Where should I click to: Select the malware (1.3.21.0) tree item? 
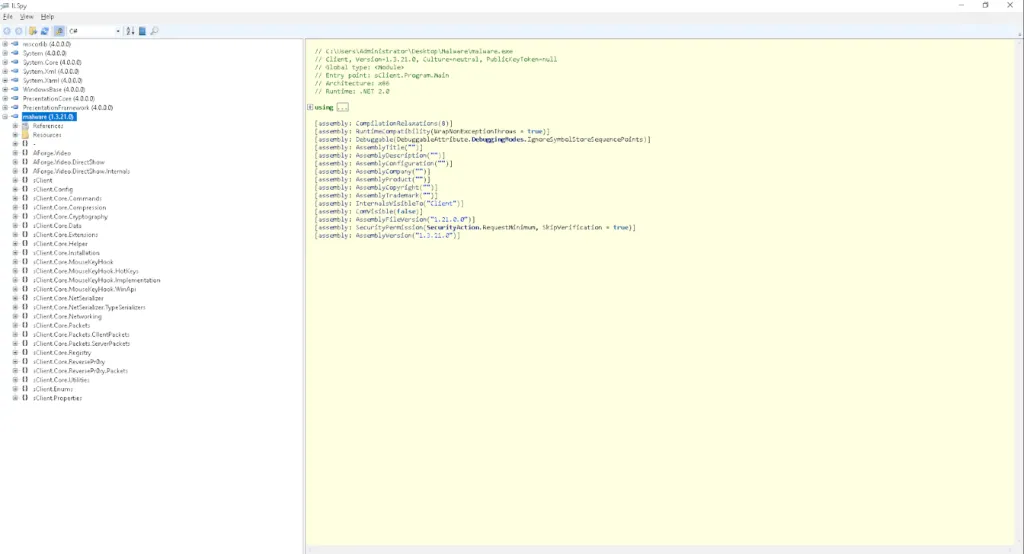(49, 116)
